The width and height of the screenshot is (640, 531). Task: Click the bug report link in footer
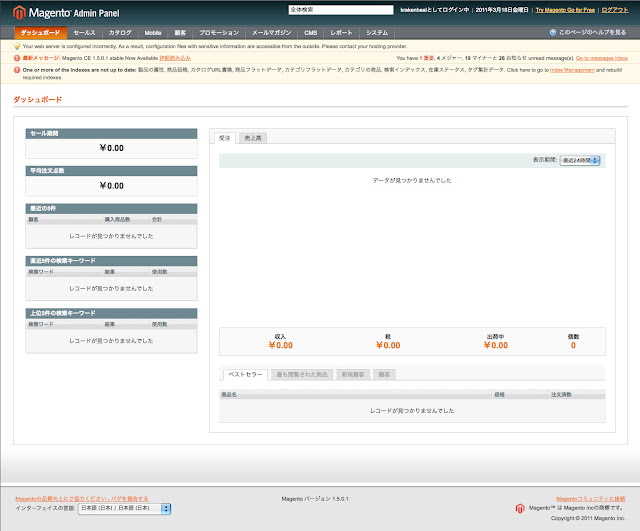(82, 499)
